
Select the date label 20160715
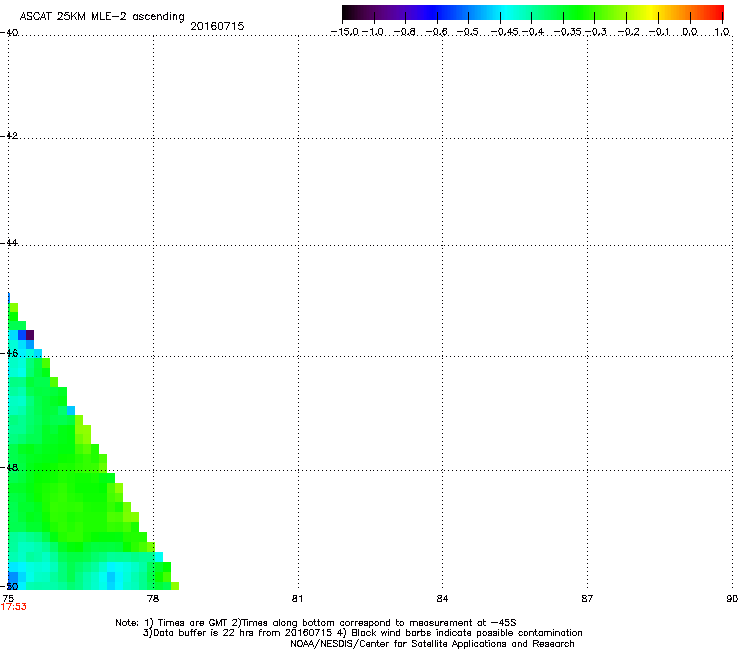(217, 26)
